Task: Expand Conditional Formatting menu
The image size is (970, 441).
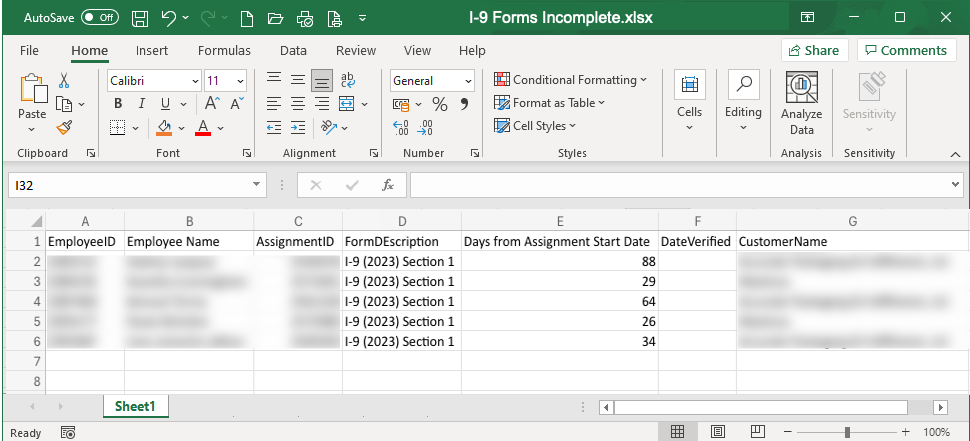Action: tap(570, 80)
